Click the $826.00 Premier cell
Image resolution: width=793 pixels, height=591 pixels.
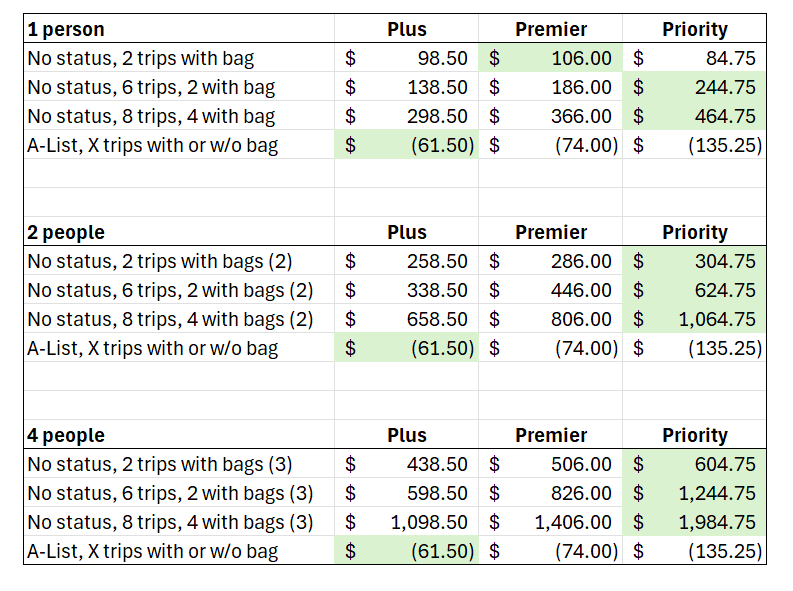click(x=550, y=493)
